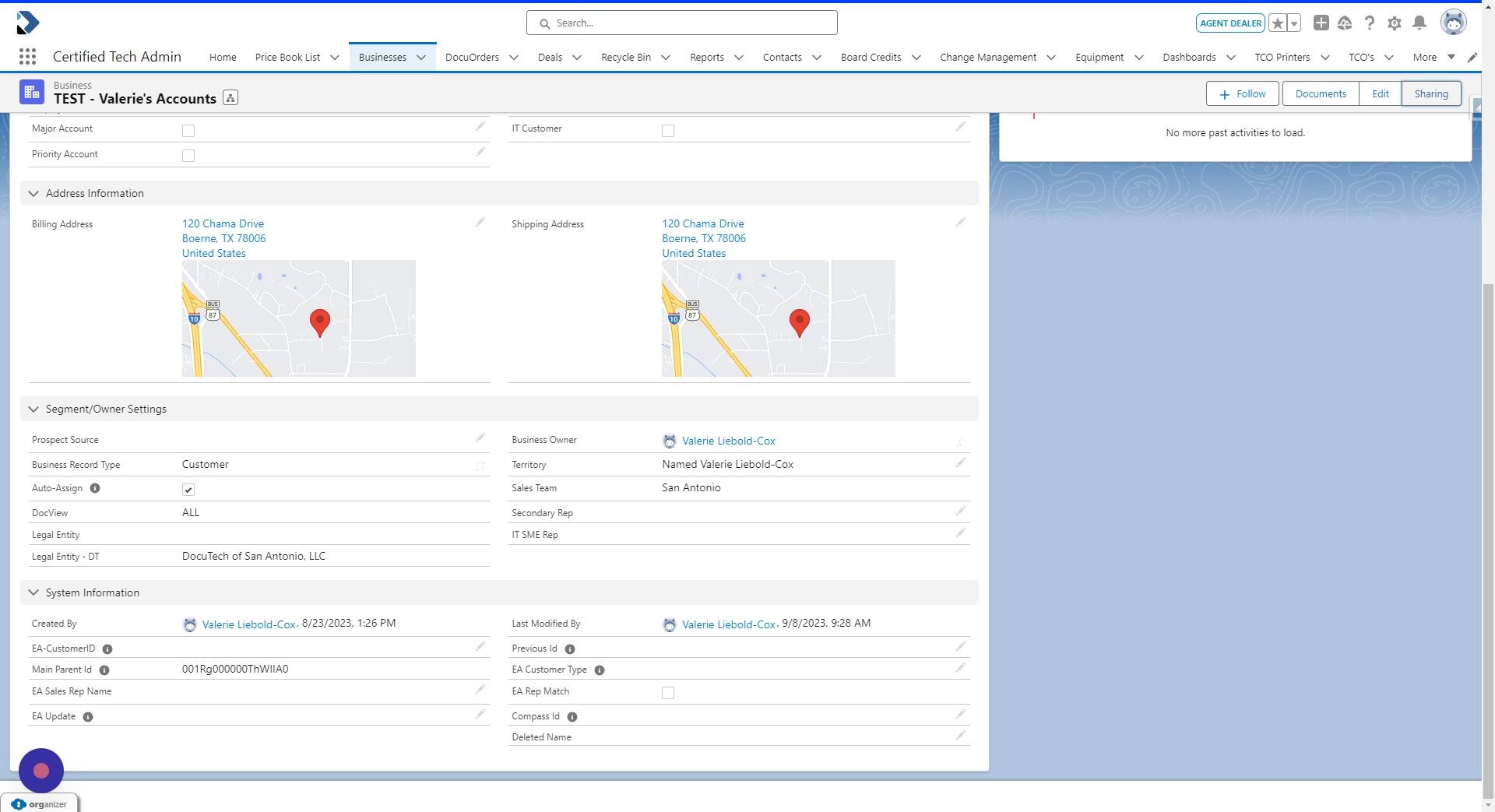Image resolution: width=1495 pixels, height=812 pixels.
Task: Open the Shipping Address map thumbnail
Action: (x=779, y=318)
